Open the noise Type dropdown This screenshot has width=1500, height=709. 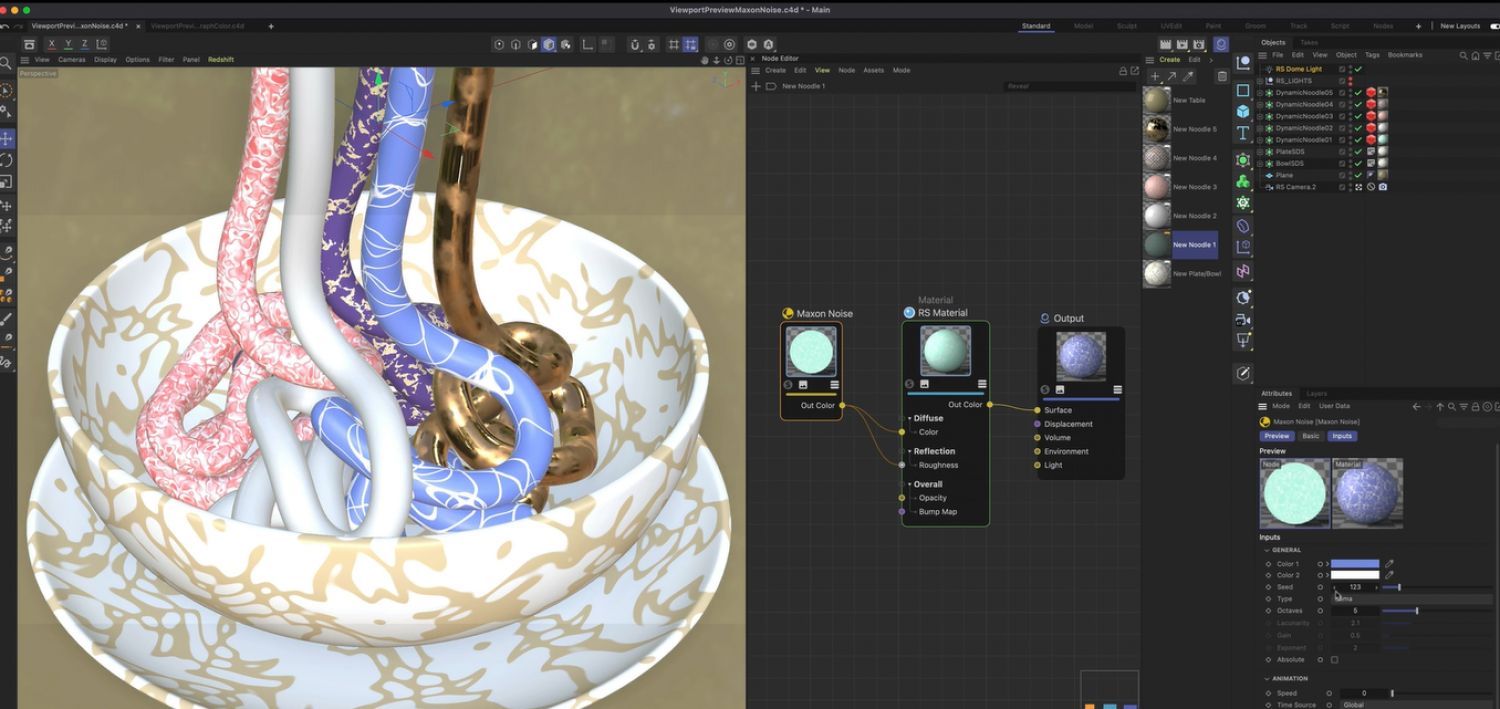tap(1410, 599)
